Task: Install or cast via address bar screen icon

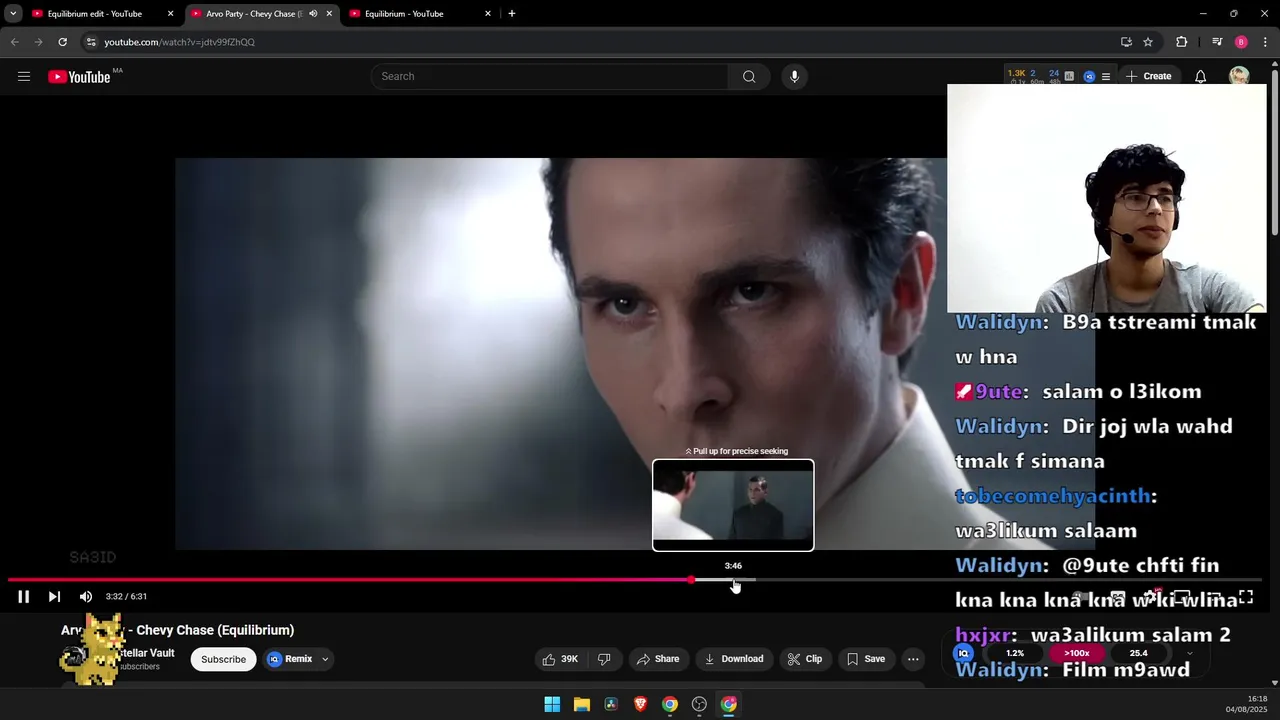Action: pyautogui.click(x=1126, y=42)
